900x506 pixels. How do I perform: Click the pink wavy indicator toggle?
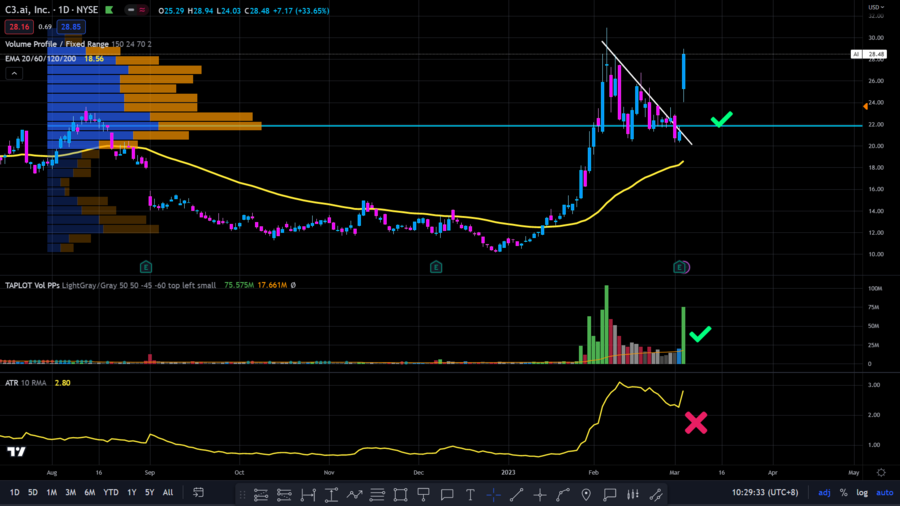click(x=142, y=10)
